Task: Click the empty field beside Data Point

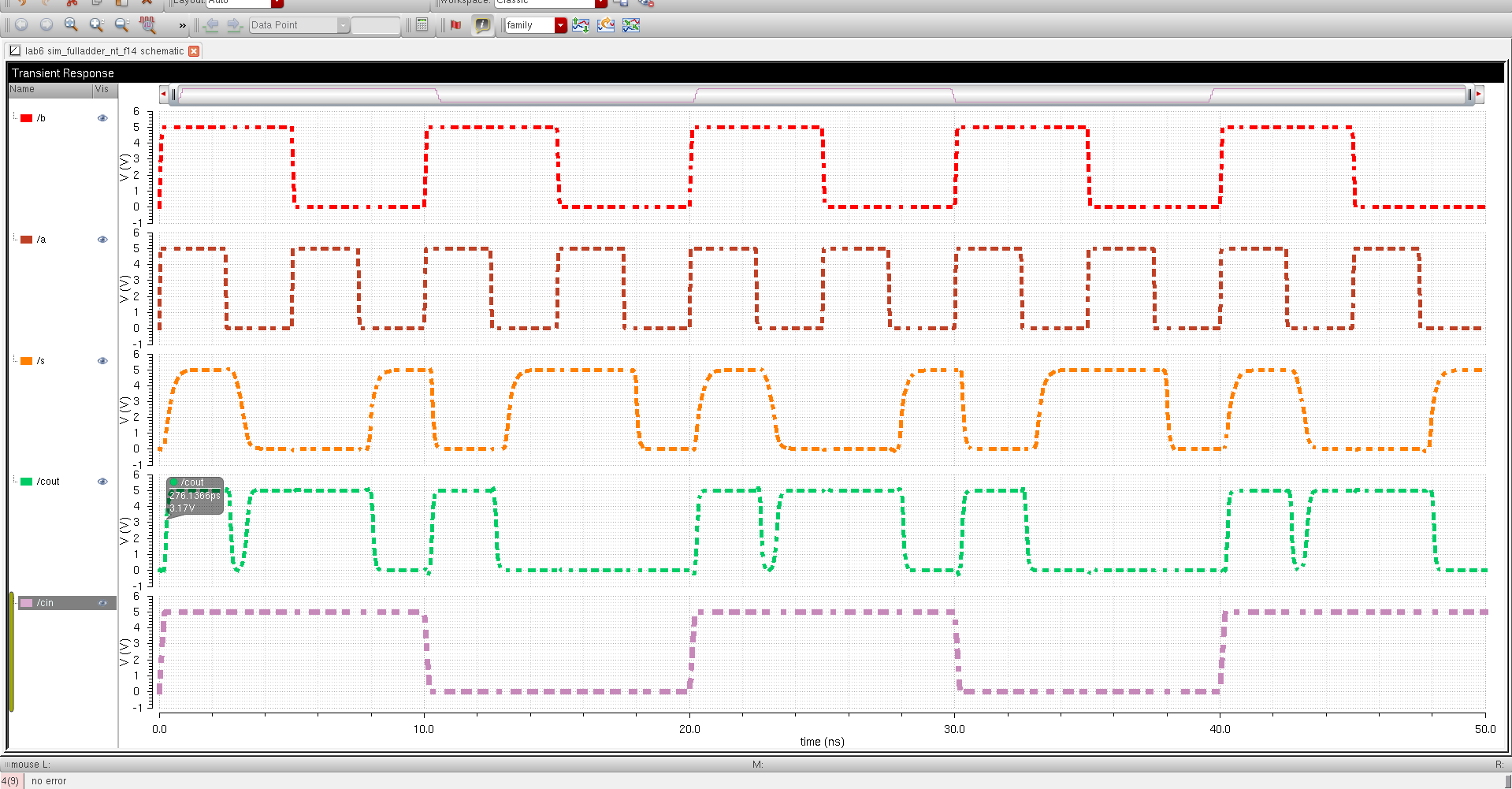Action: coord(376,25)
